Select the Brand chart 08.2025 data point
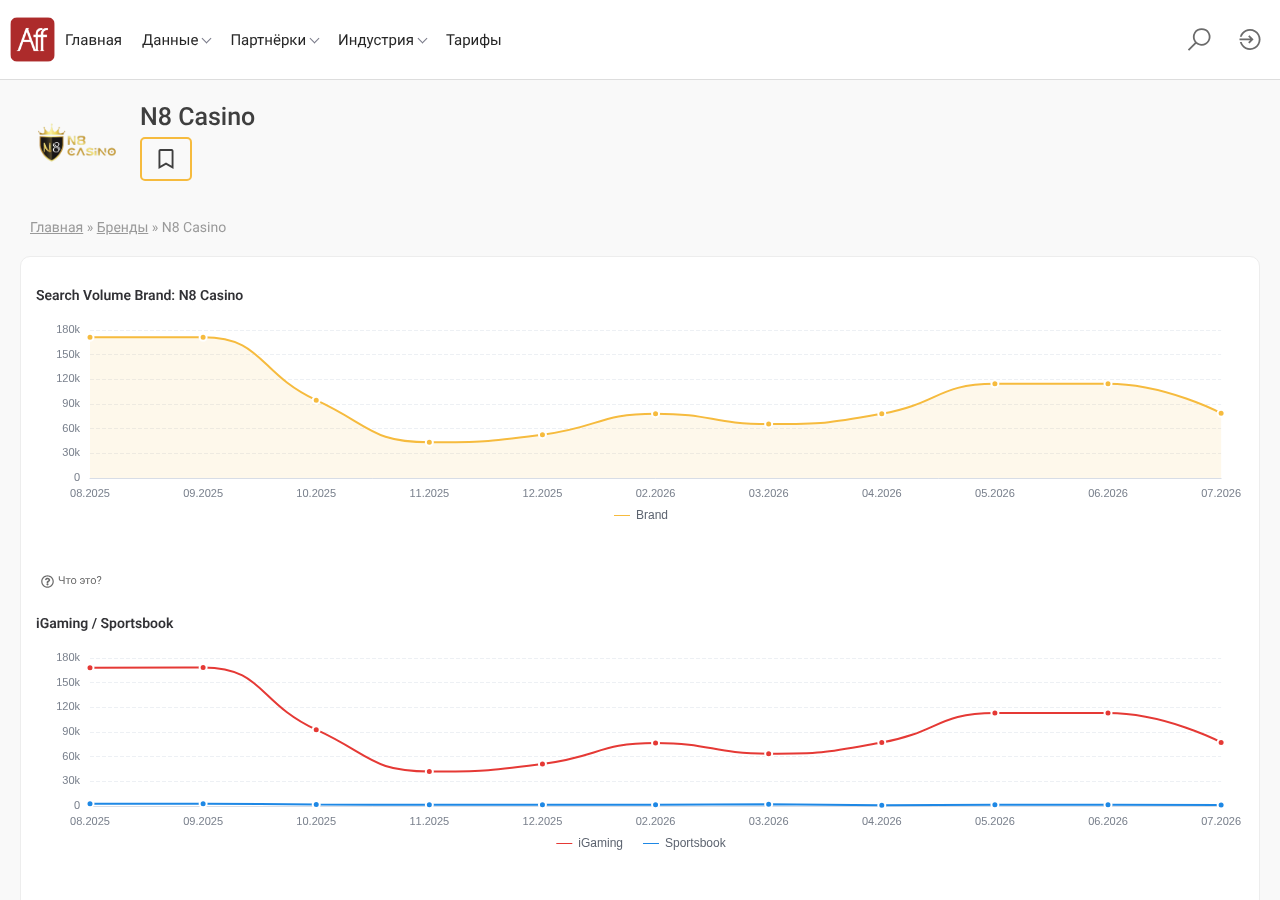The image size is (1280, 900). click(90, 337)
